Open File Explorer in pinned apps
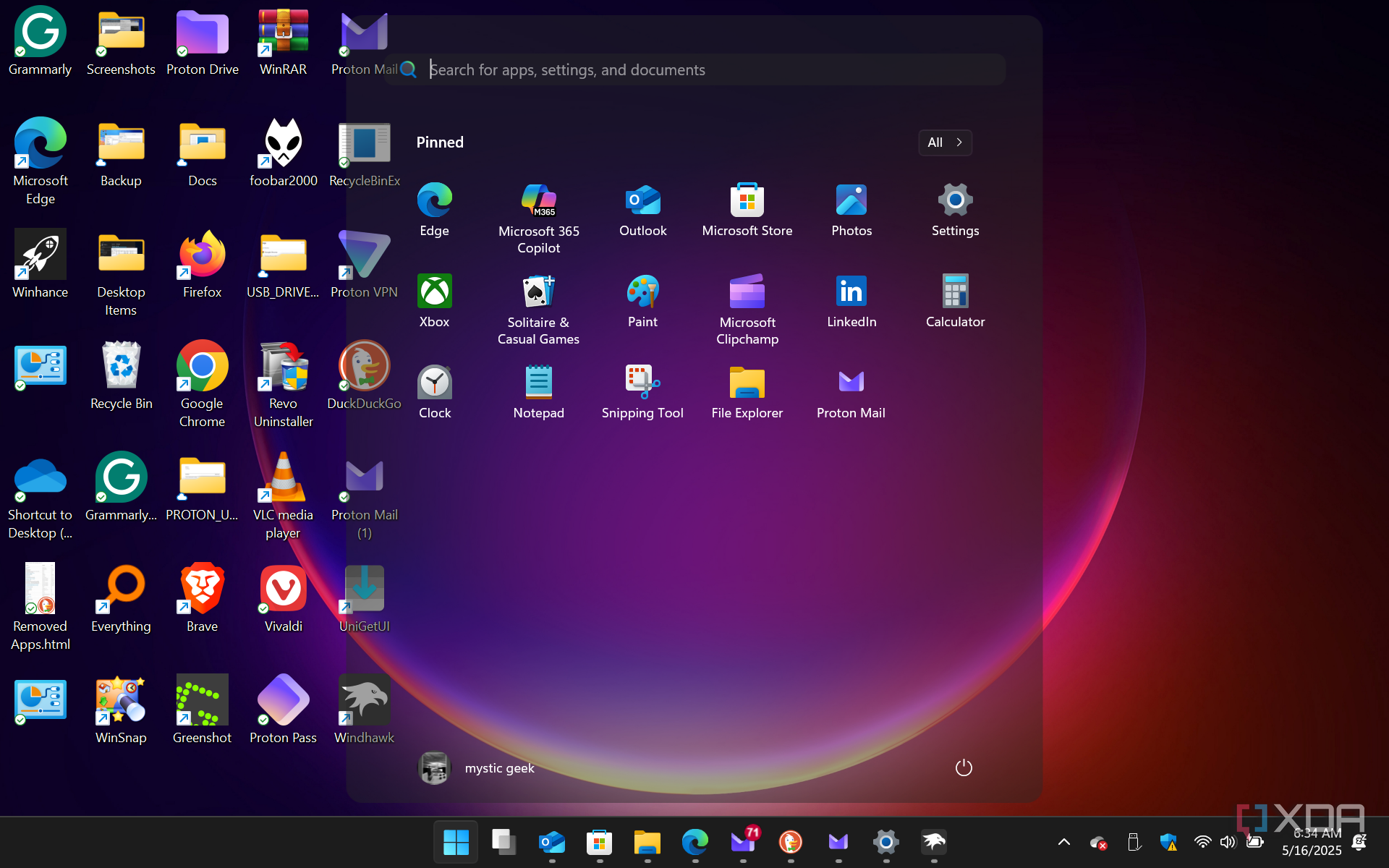This screenshot has height=868, width=1389. (747, 392)
